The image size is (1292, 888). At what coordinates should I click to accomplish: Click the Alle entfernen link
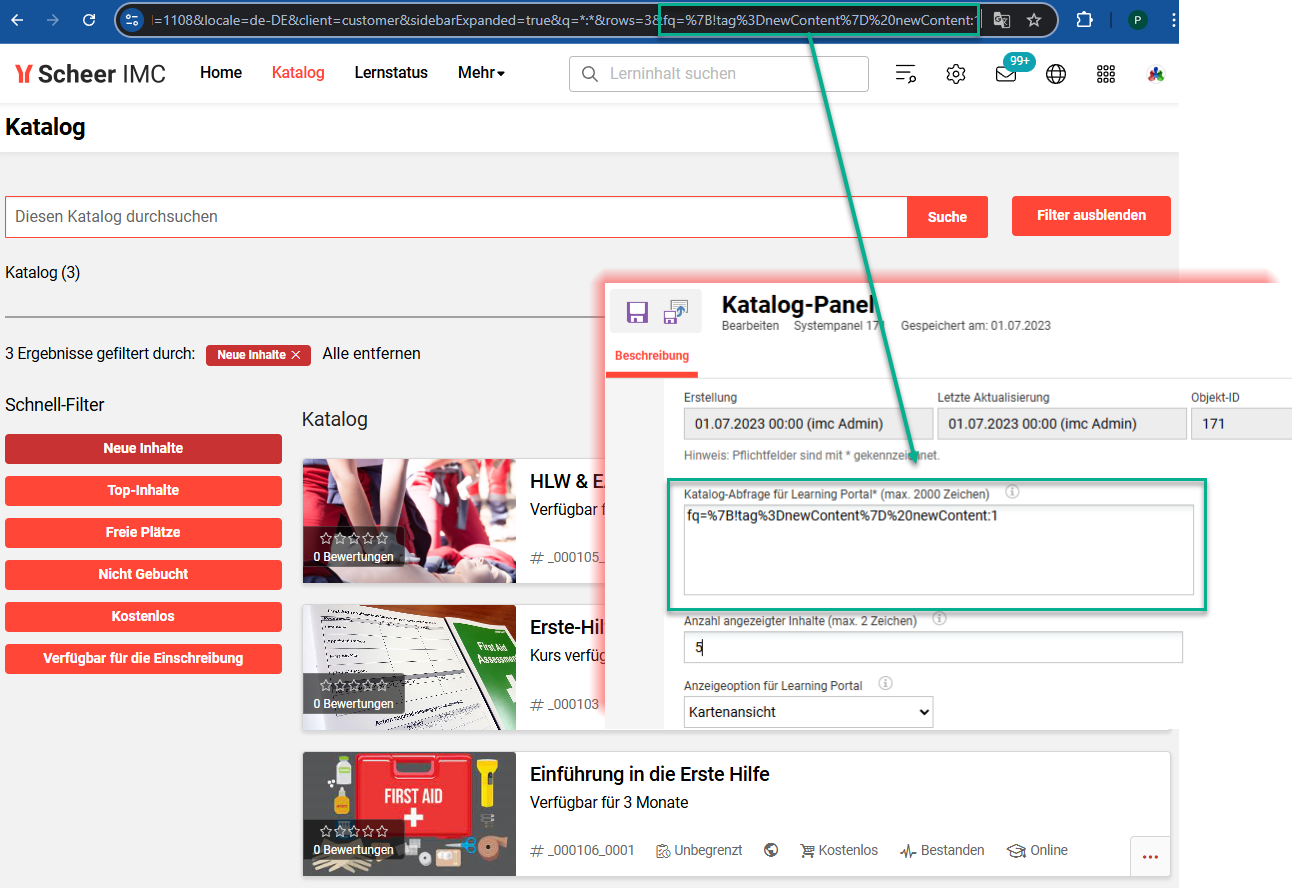(371, 354)
